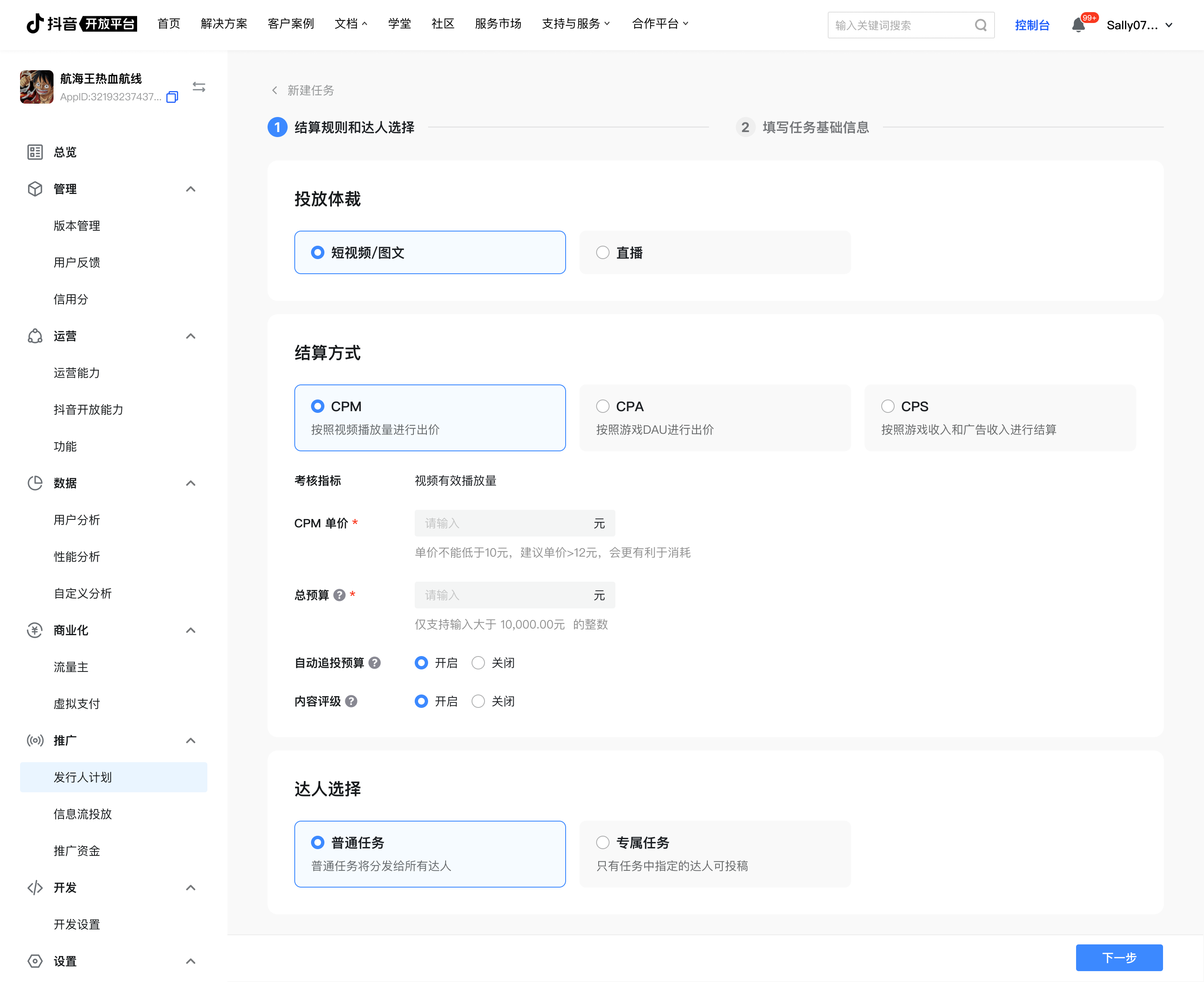Click help icon next to 自动追投预算

pyautogui.click(x=375, y=663)
